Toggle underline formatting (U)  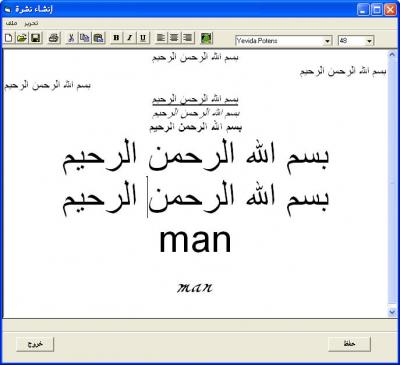(x=143, y=38)
